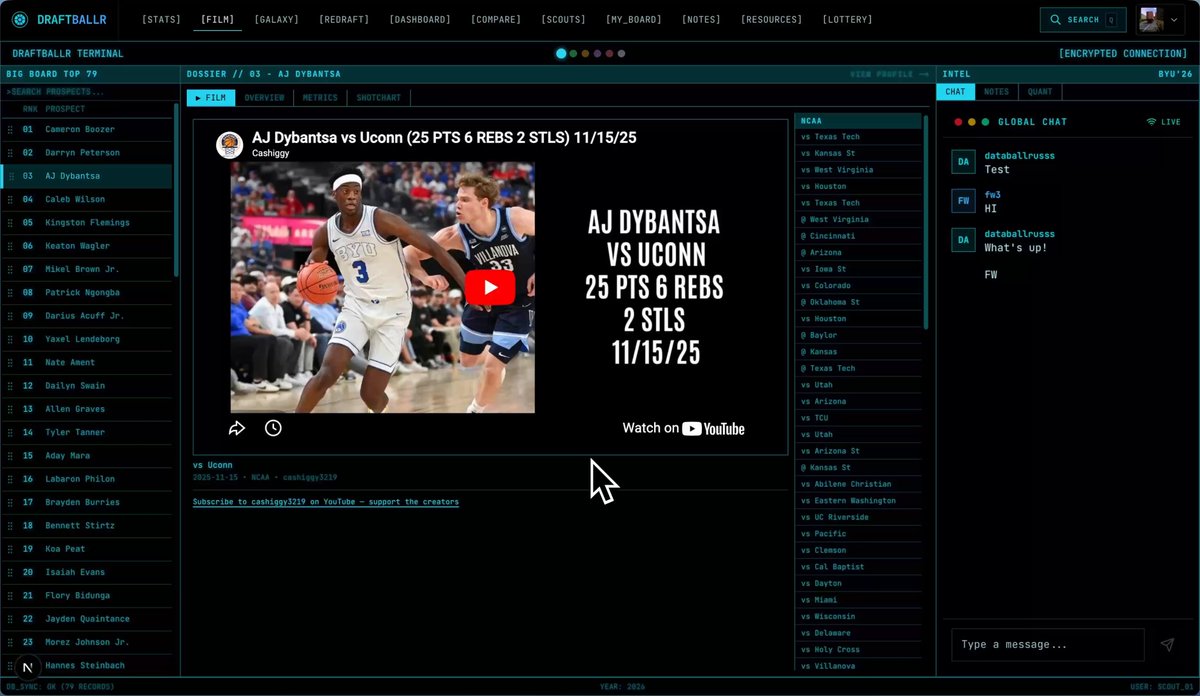The width and height of the screenshot is (1200, 696).
Task: Click the Watch Later clock icon on the video
Action: tap(273, 428)
